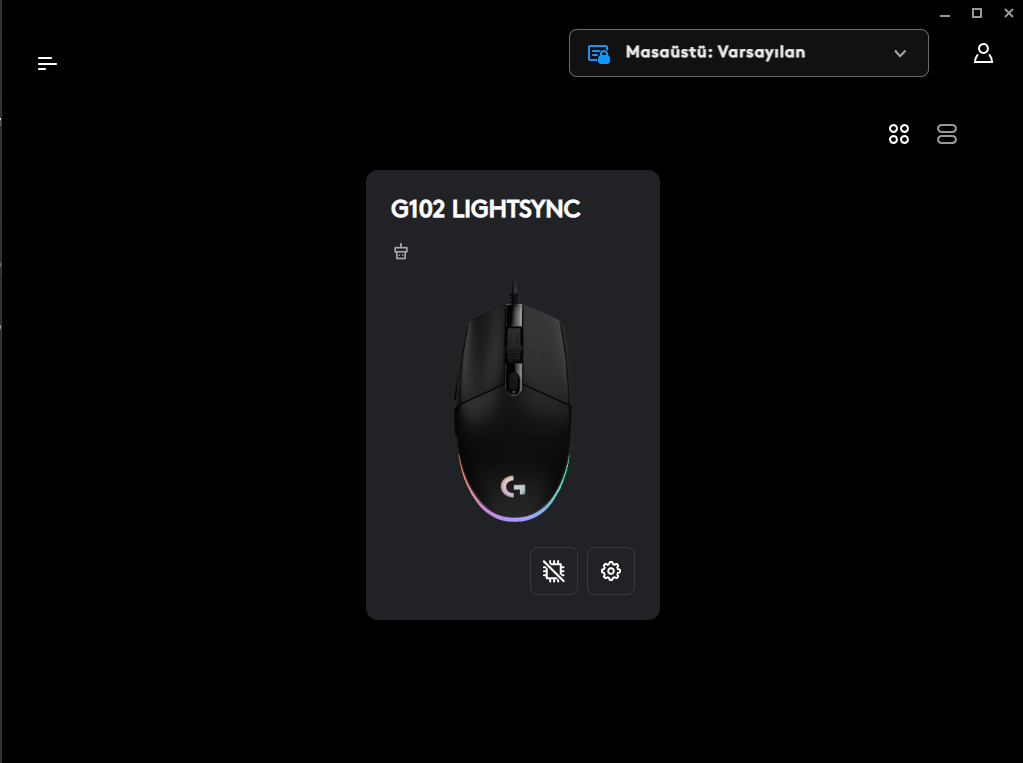
Task: Click the left button of mouse image
Action: (481, 356)
